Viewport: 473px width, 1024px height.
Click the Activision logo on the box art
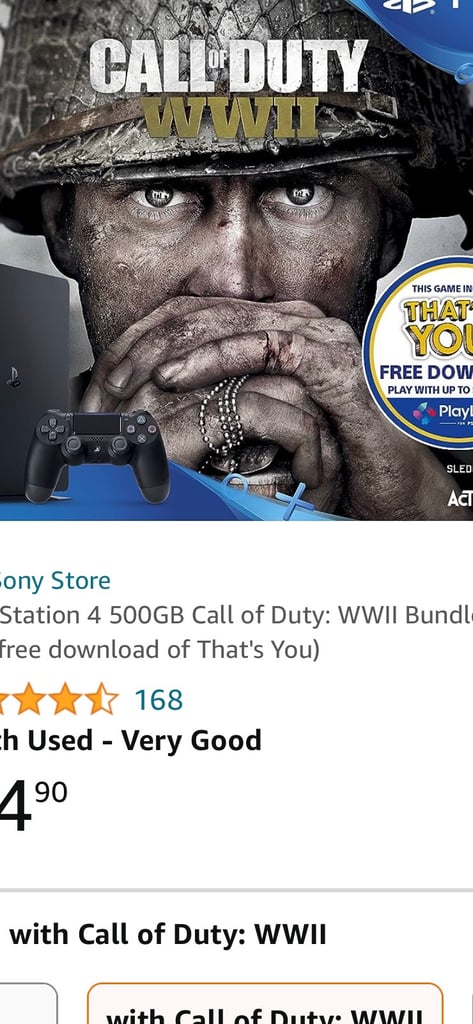point(459,498)
